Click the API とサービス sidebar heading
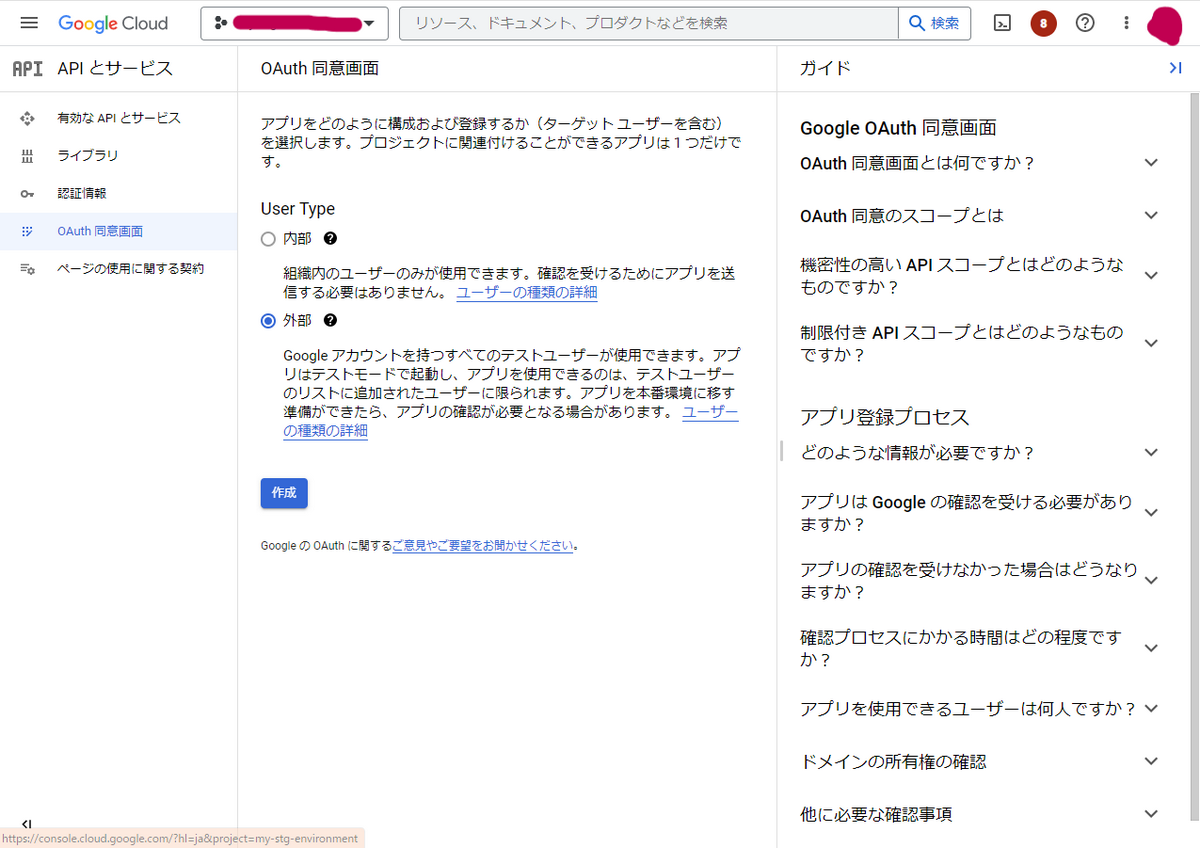Viewport: 1200px width, 848px height. pyautogui.click(x=115, y=69)
